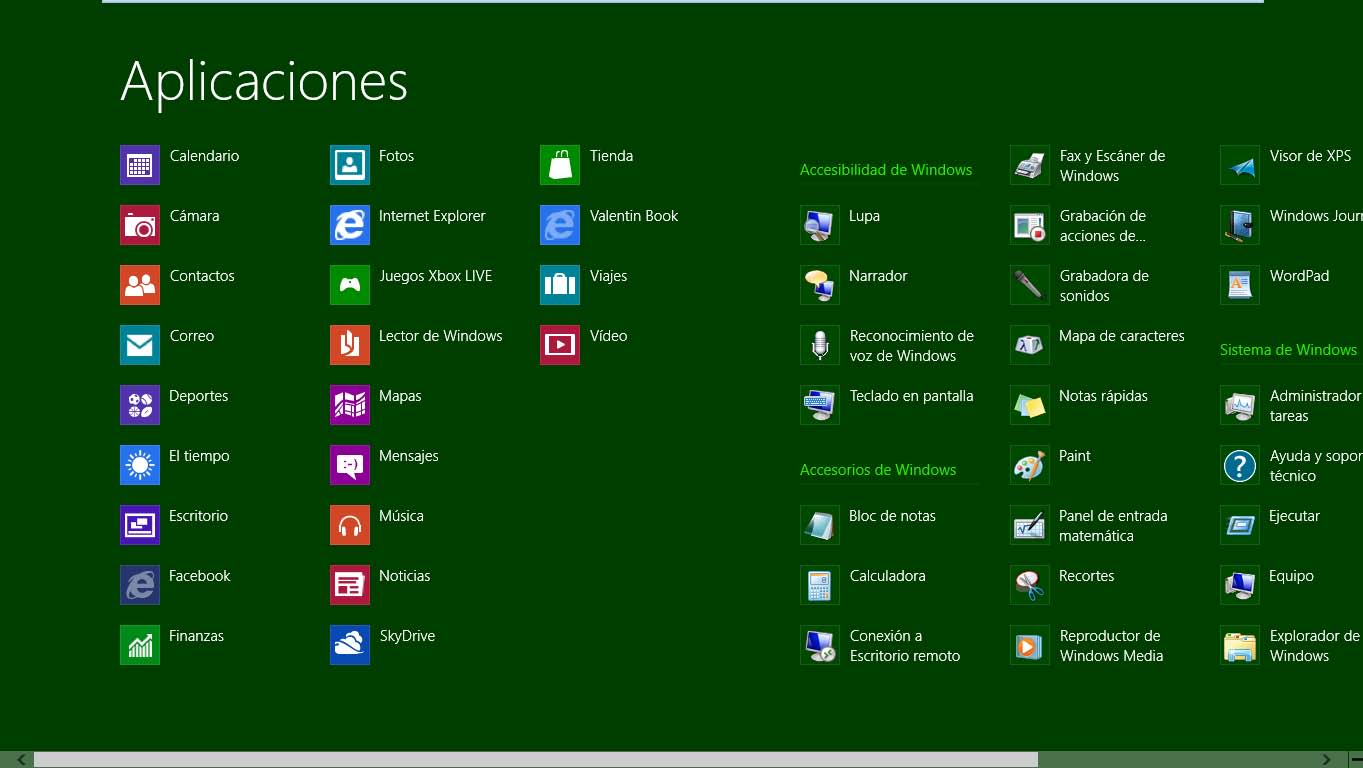Open the Música headphones icon
Screen dimensions: 1363x768
click(x=350, y=525)
